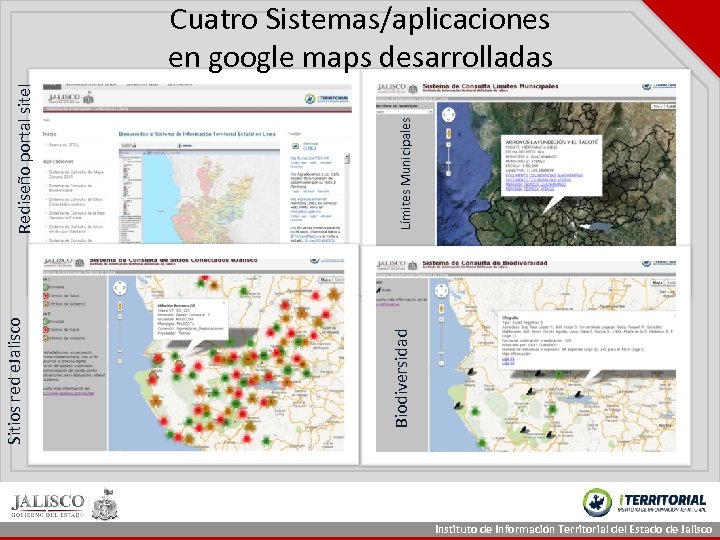Click pan control on the Biodiversidad map
Screen dimensions: 720x540
[x=441, y=291]
